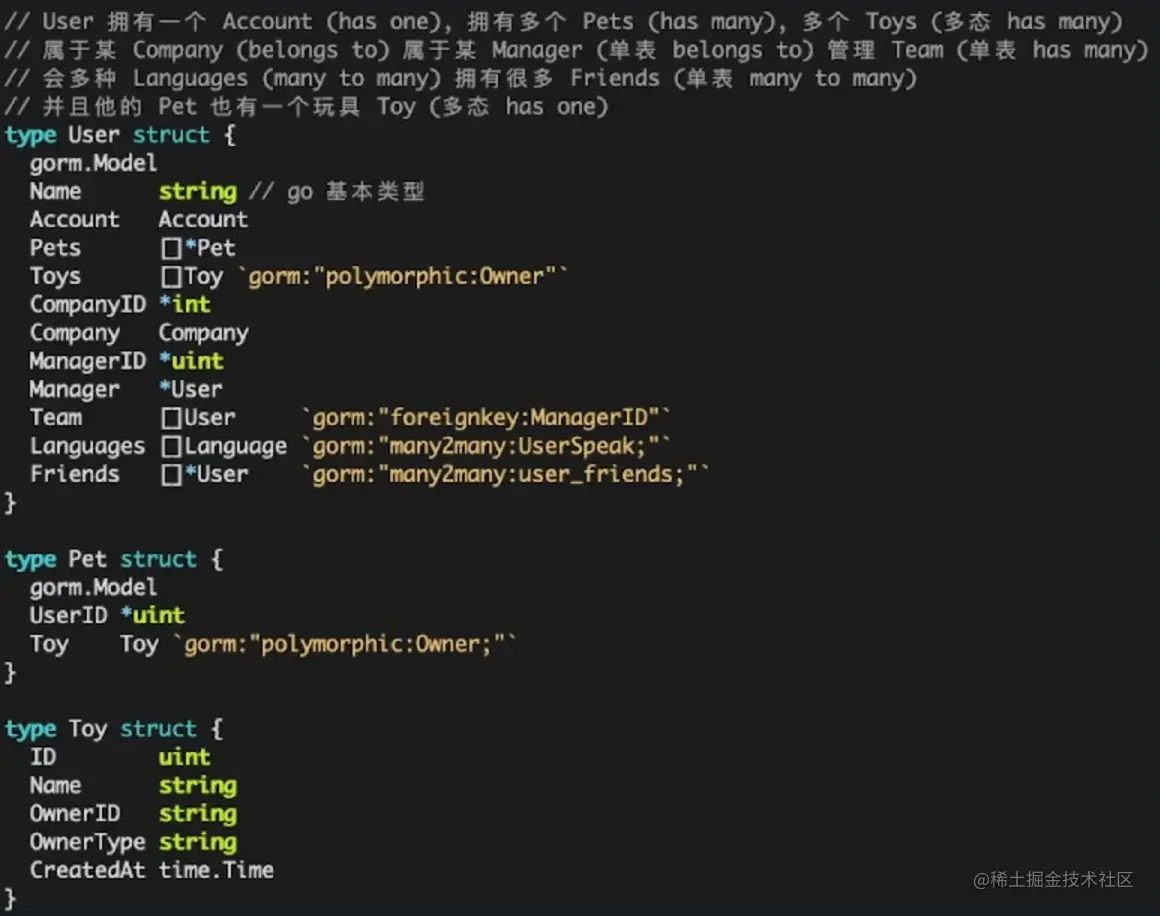Click the gorm tag "many2many:UserSpeak;"
Image resolution: width=1160 pixels, height=916 pixels.
click(x=486, y=445)
